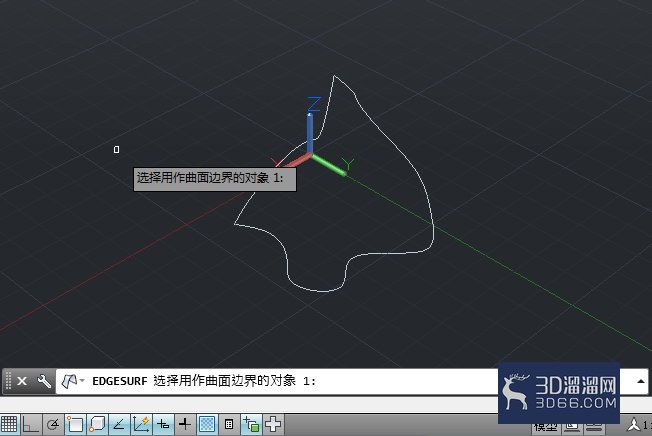Toggle Dynamic UCS in status bar
This screenshot has height=436, width=652.
[141, 424]
